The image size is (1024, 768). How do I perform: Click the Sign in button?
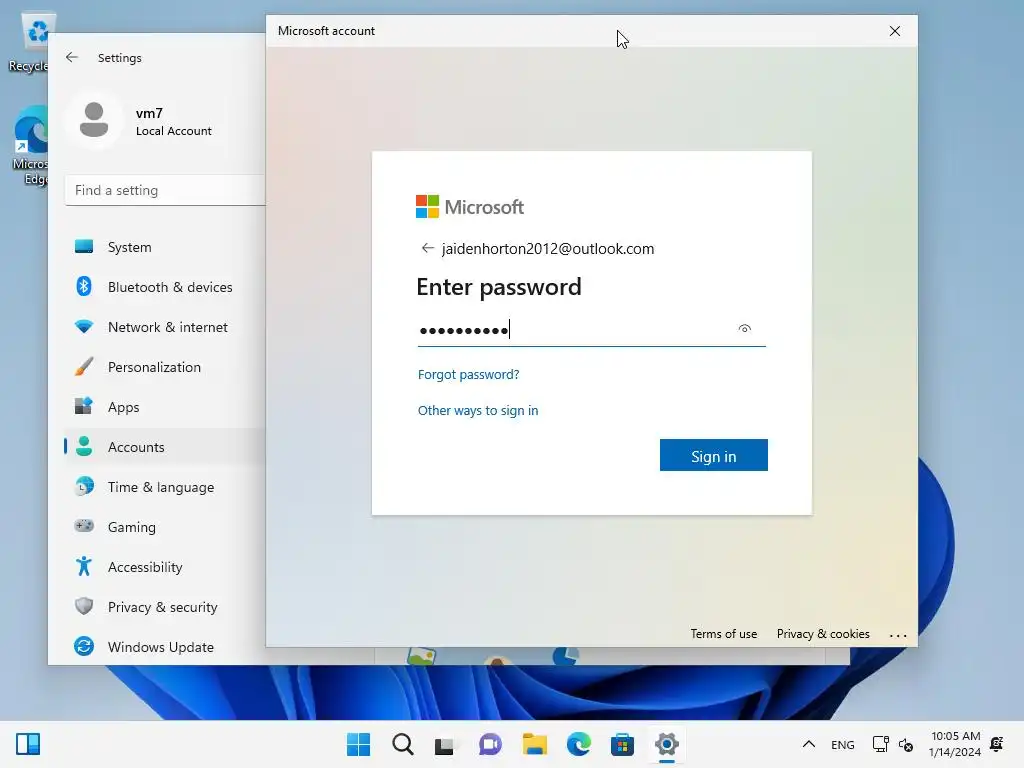(713, 455)
